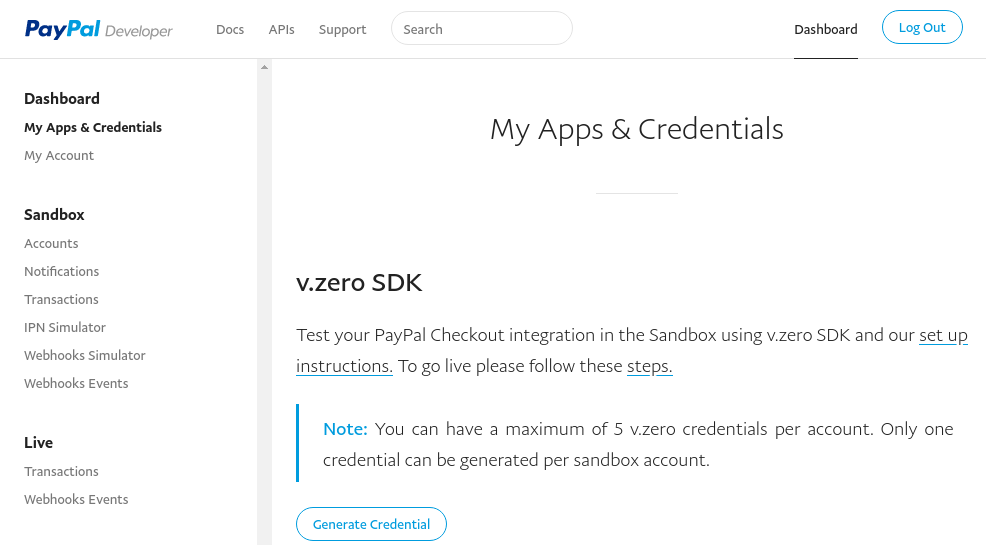Focus the Search input field
986x545 pixels.
pyautogui.click(x=482, y=28)
